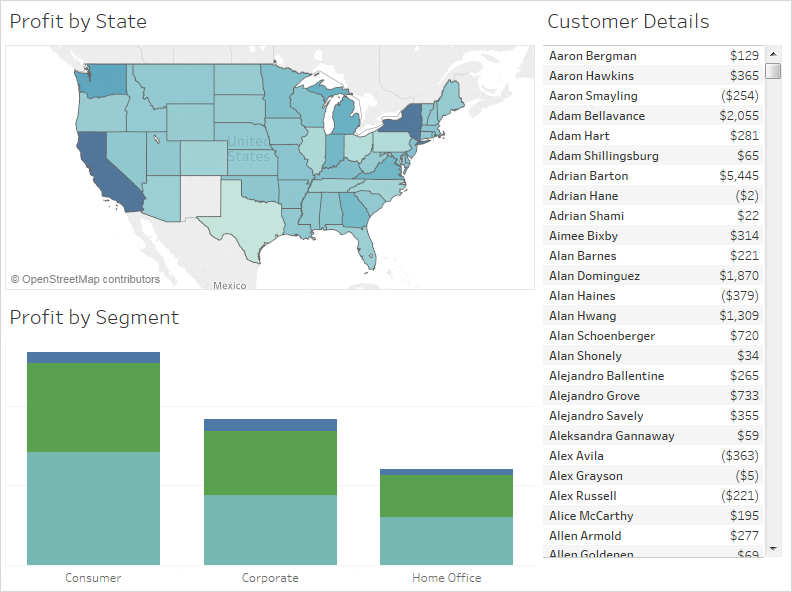Click the $5,445 profit value

coord(739,176)
